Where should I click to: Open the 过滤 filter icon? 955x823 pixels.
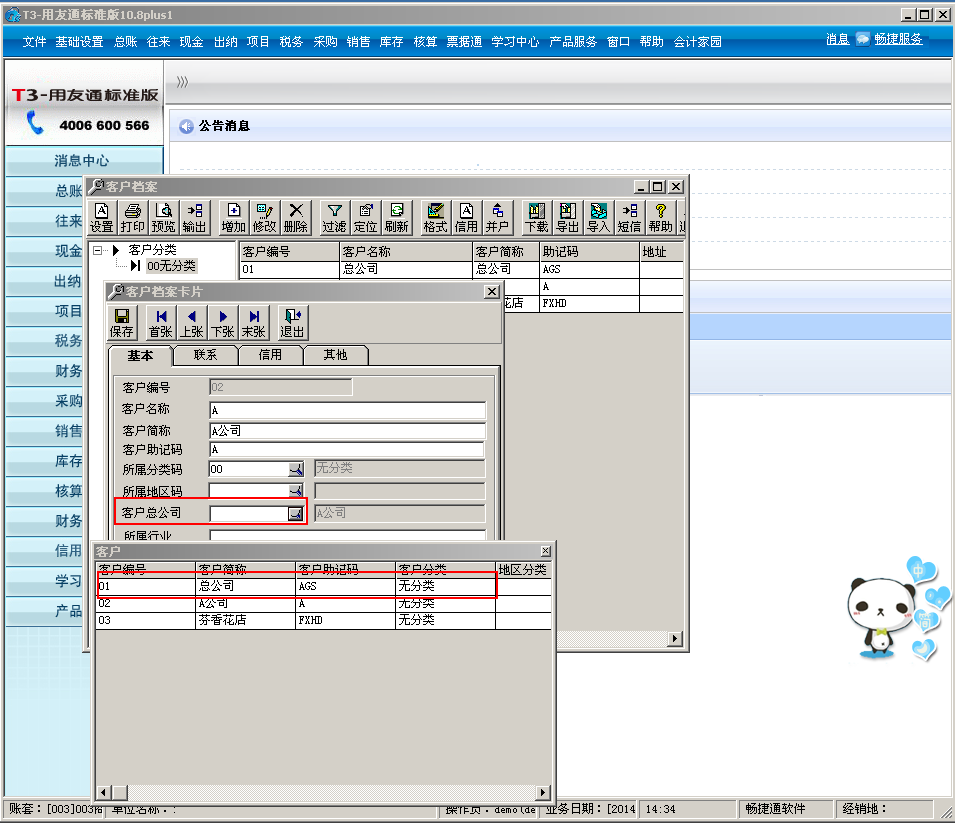pos(334,217)
